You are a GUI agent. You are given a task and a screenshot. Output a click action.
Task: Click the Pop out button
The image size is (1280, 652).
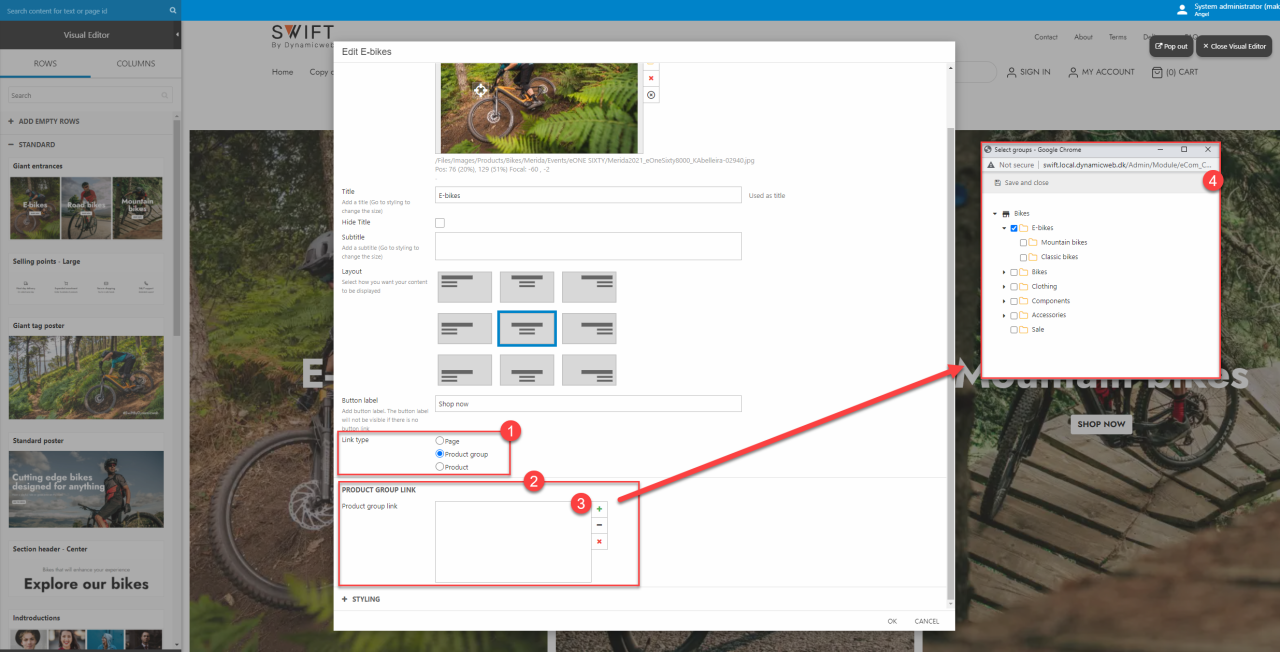[x=1171, y=46]
